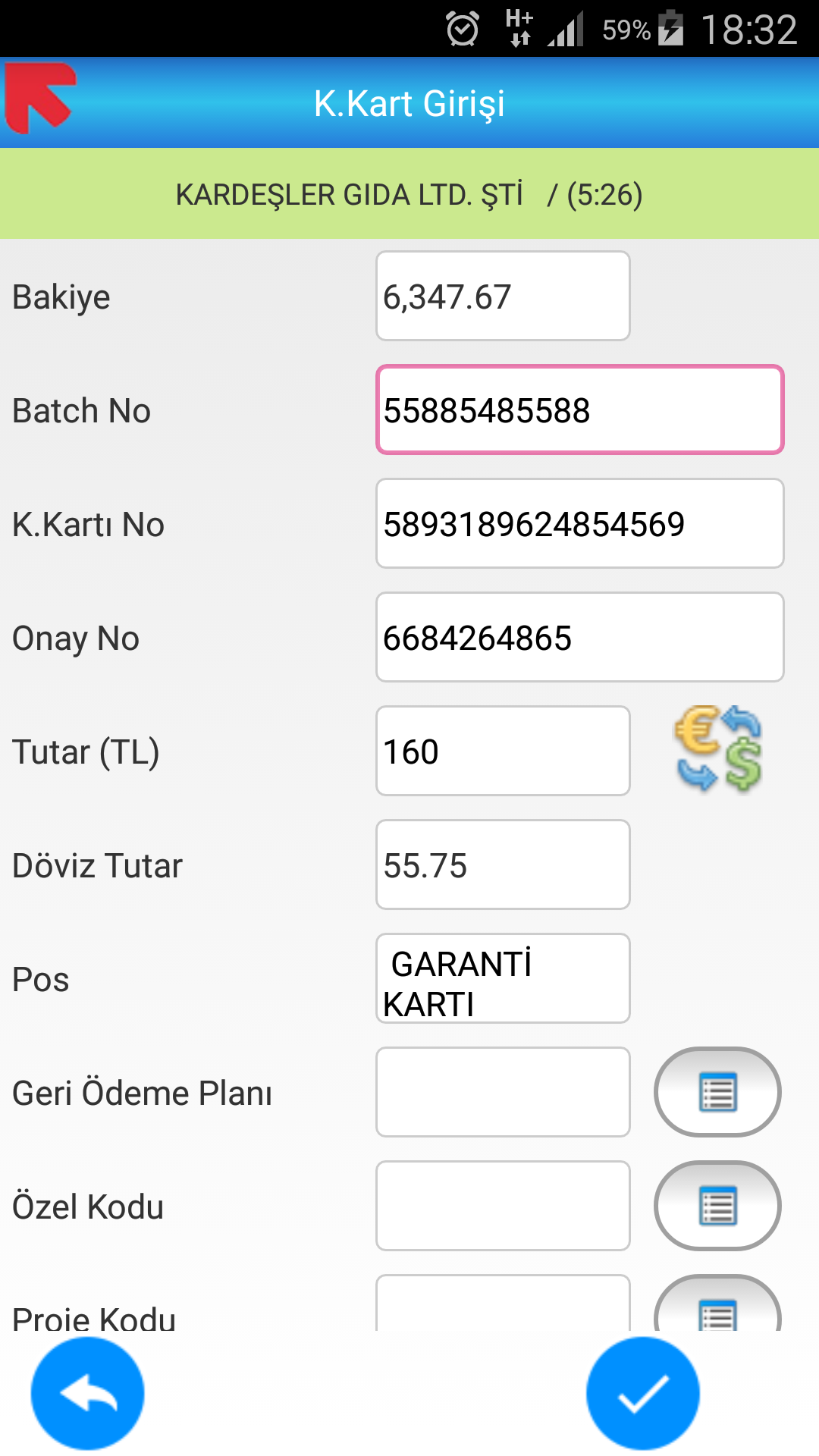Open the currency conversion euro-dollar icon
Screen dimensions: 819x1456
point(717,749)
